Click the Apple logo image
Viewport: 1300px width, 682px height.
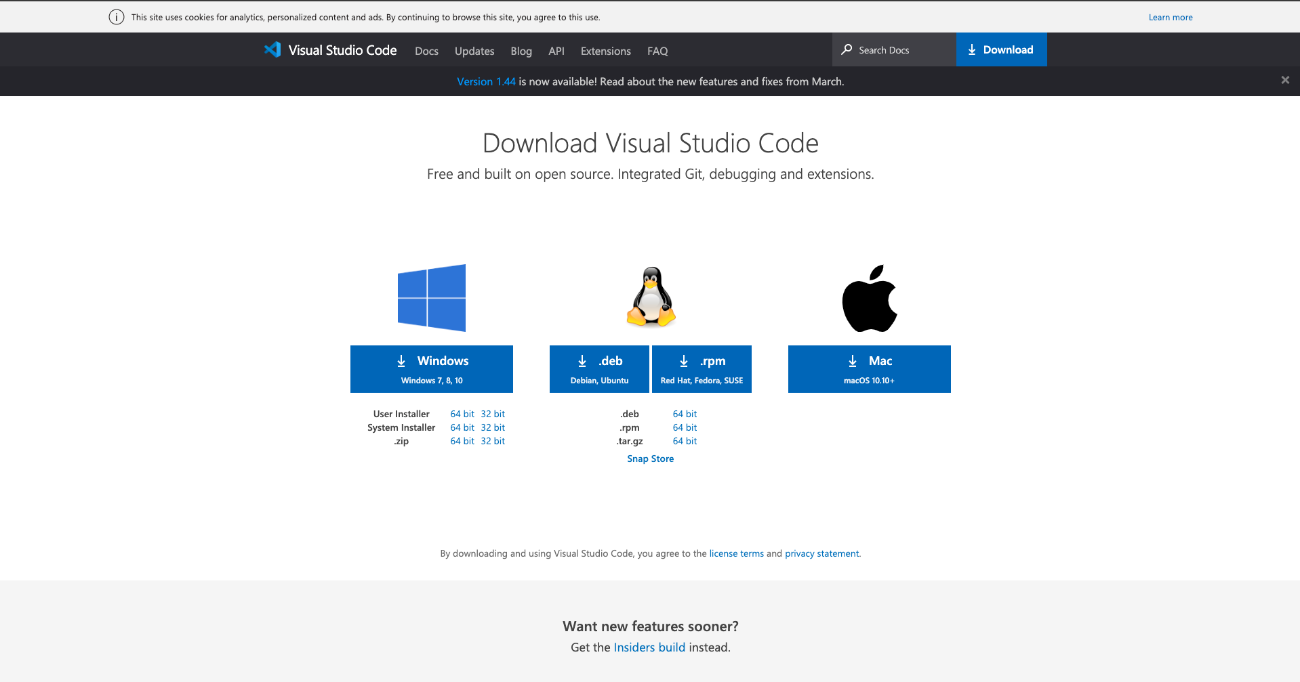(869, 298)
